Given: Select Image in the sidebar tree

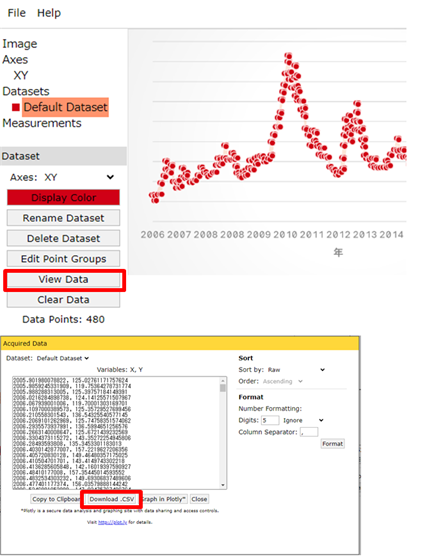Looking at the screenshot, I should (x=20, y=44).
